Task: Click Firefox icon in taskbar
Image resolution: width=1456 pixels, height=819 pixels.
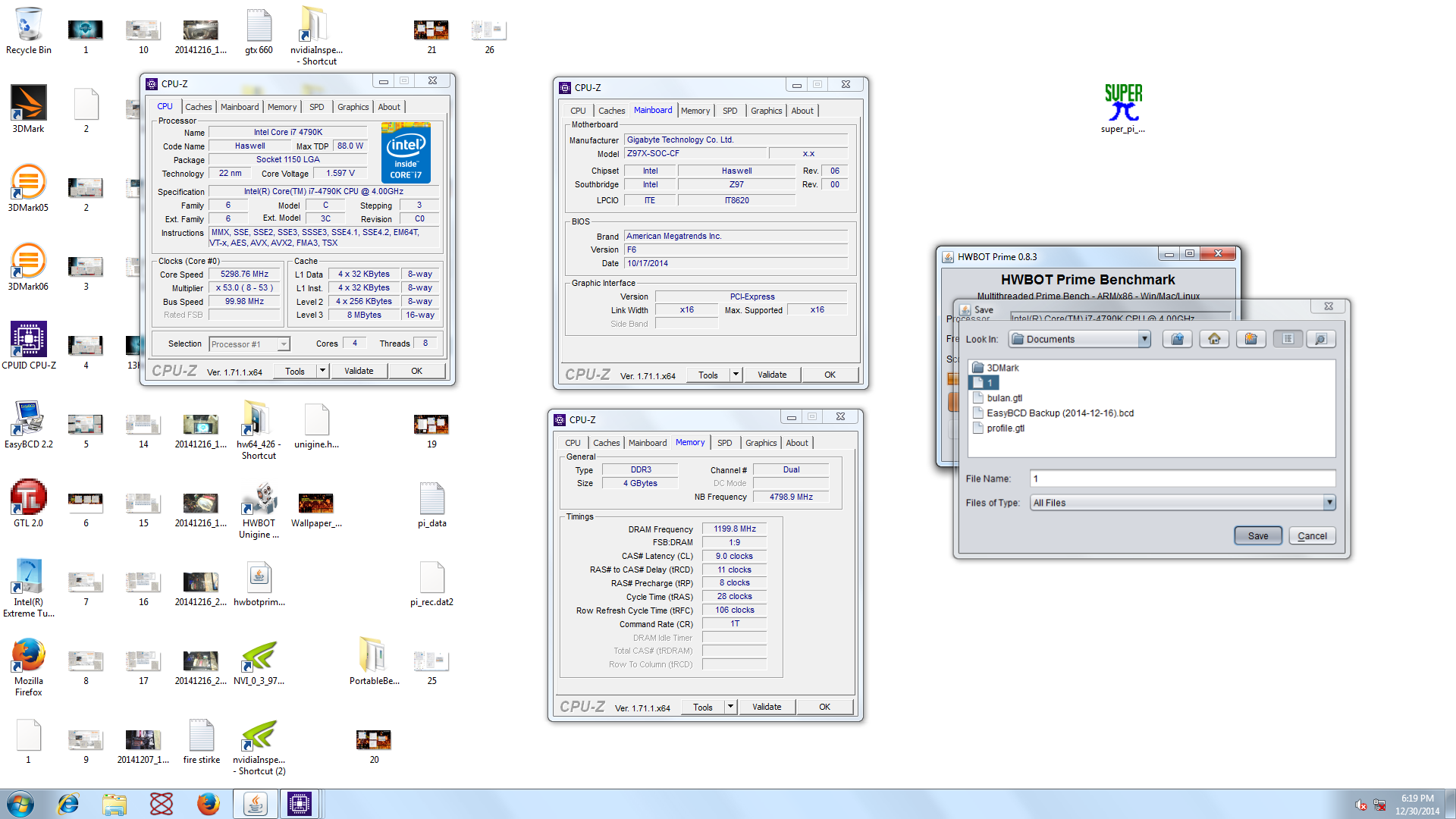Action: (208, 804)
